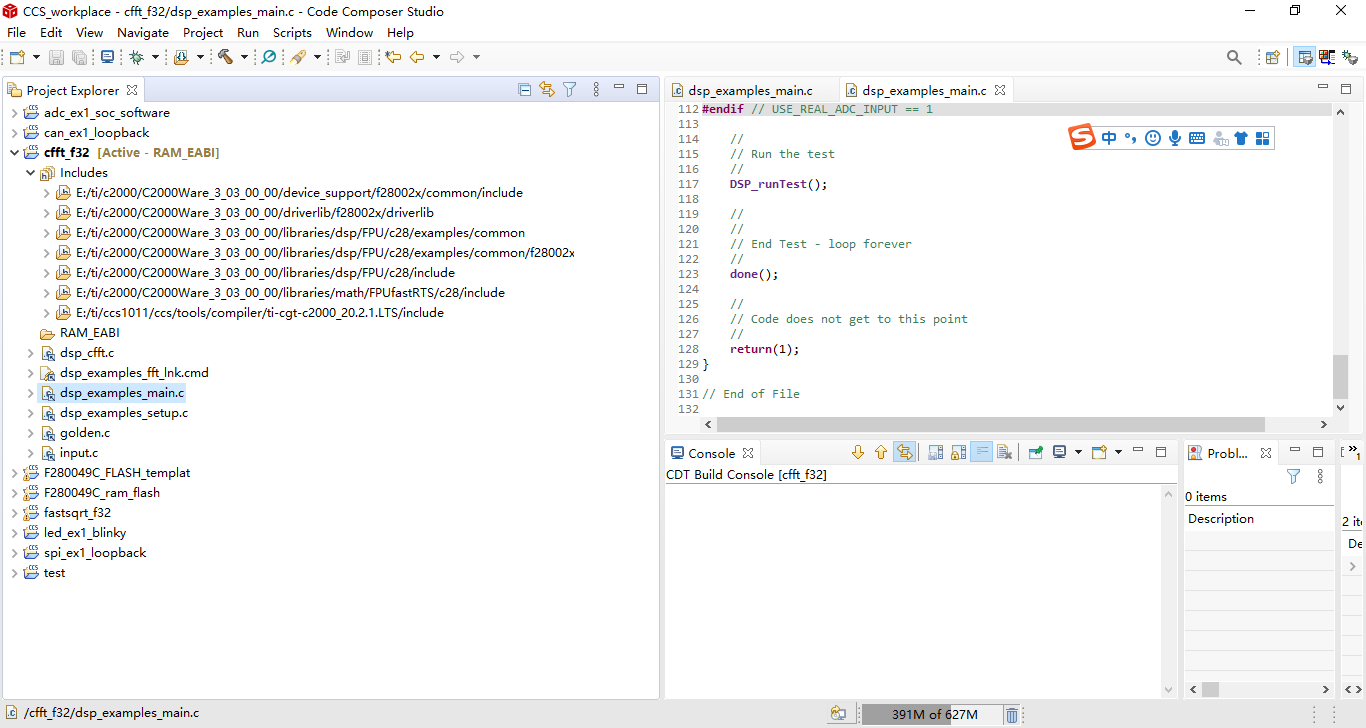Screen dimensions: 1366x728
Task: Toggle the Console scroll lock icon
Action: (x=959, y=453)
